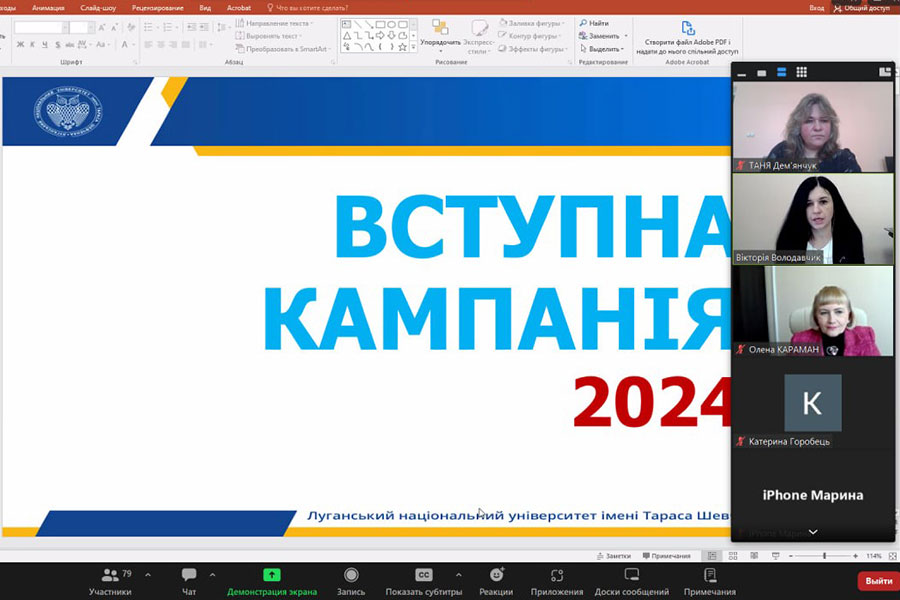
Task: Select Олена КАРАМАН video thumbnail
Action: point(813,311)
